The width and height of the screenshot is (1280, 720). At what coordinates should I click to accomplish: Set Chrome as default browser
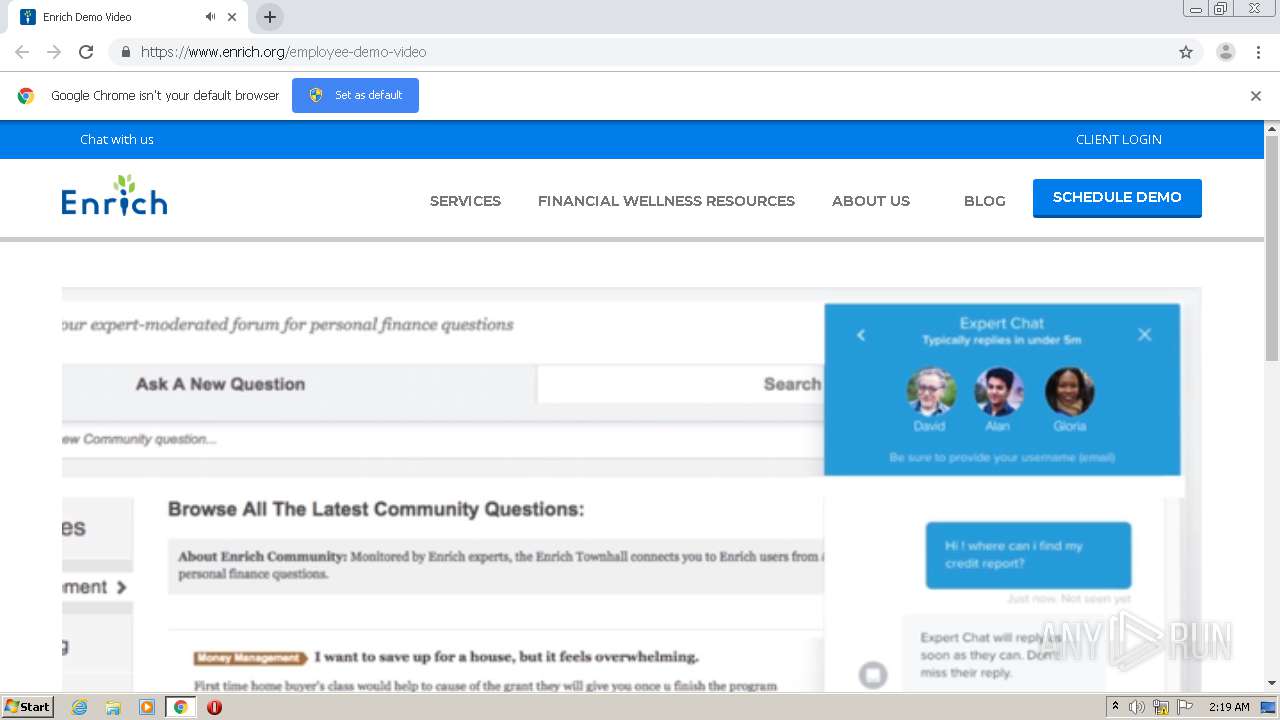point(355,95)
